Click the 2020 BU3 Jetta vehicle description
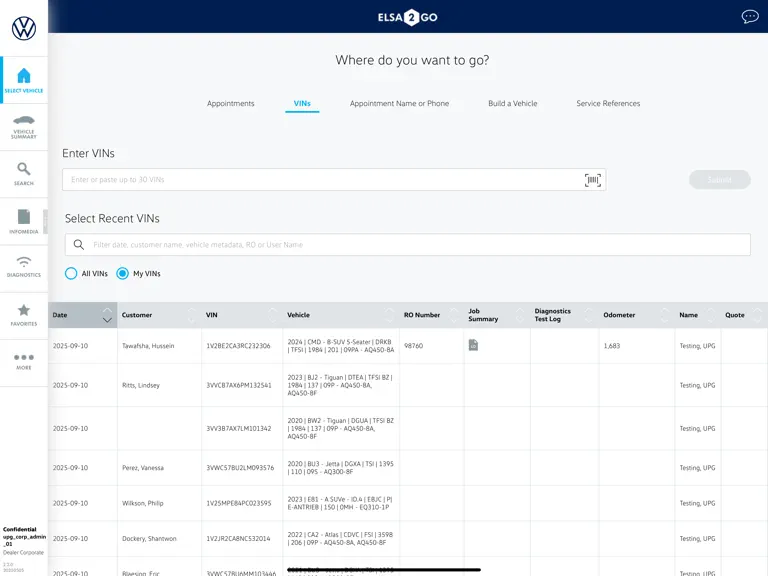Viewport: 768px width, 576px height. pos(340,468)
